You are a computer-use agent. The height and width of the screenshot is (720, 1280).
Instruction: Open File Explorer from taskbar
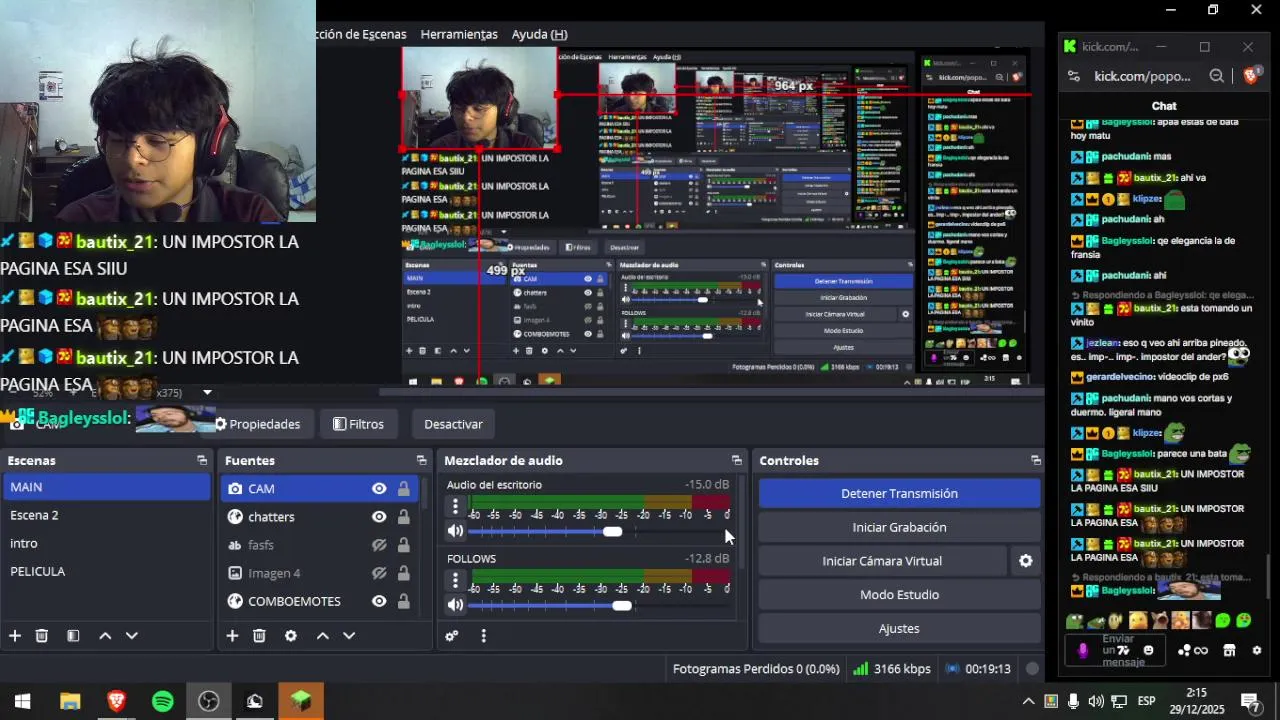pos(70,702)
